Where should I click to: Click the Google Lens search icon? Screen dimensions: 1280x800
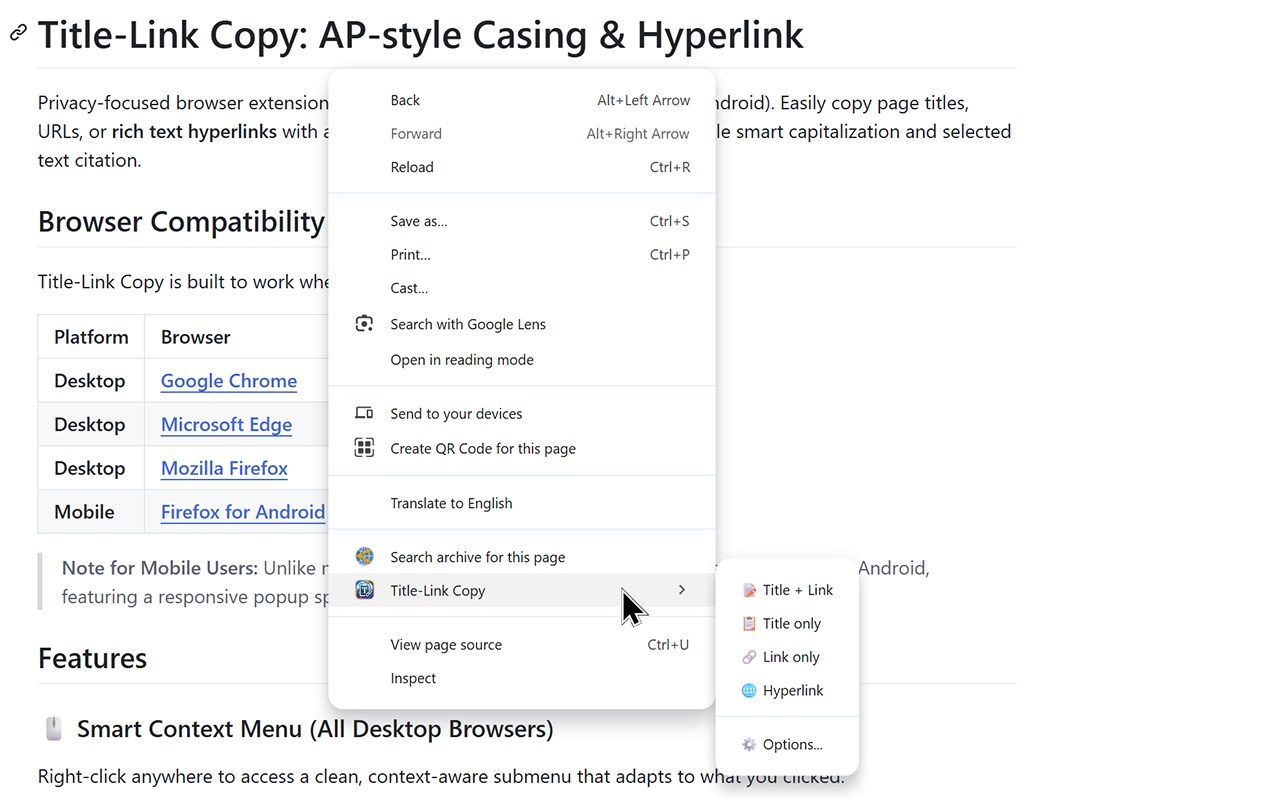click(x=364, y=324)
